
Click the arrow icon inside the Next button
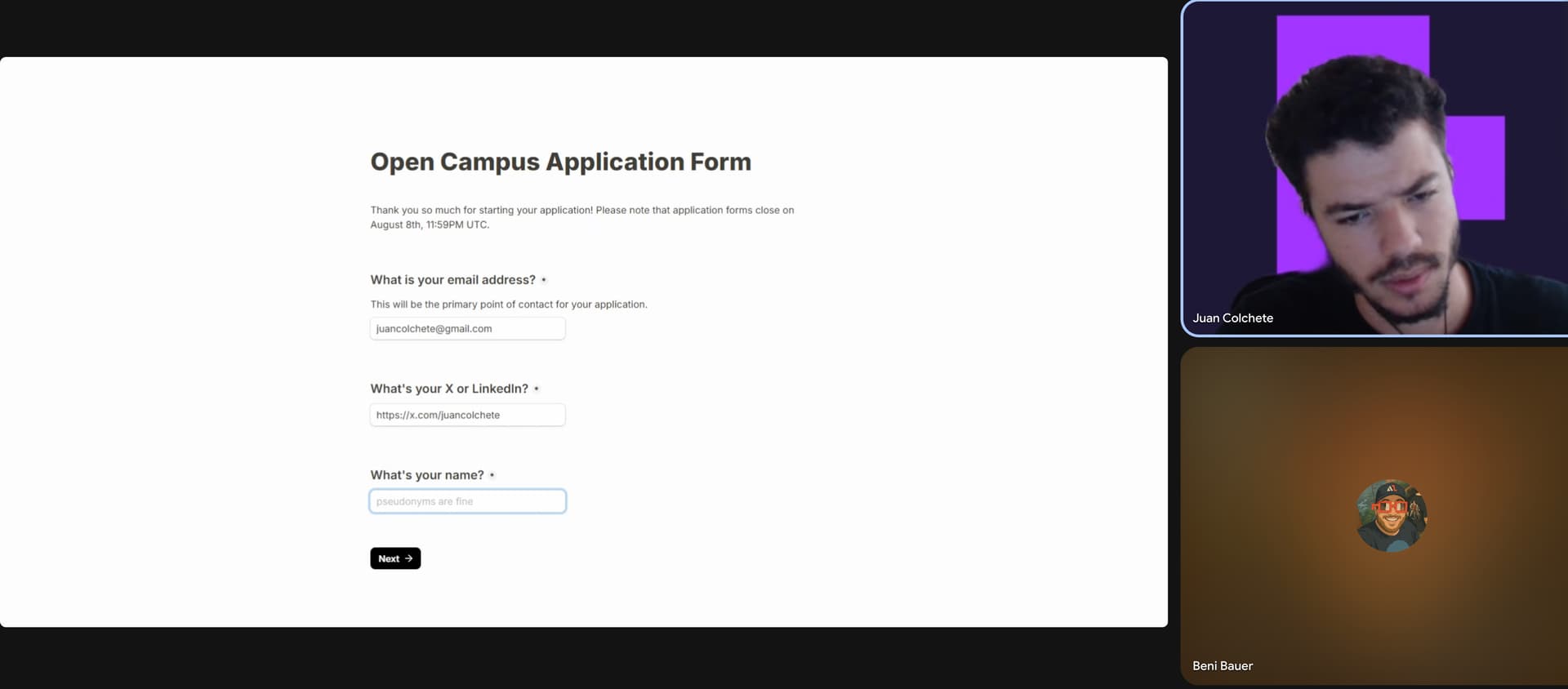tap(409, 558)
